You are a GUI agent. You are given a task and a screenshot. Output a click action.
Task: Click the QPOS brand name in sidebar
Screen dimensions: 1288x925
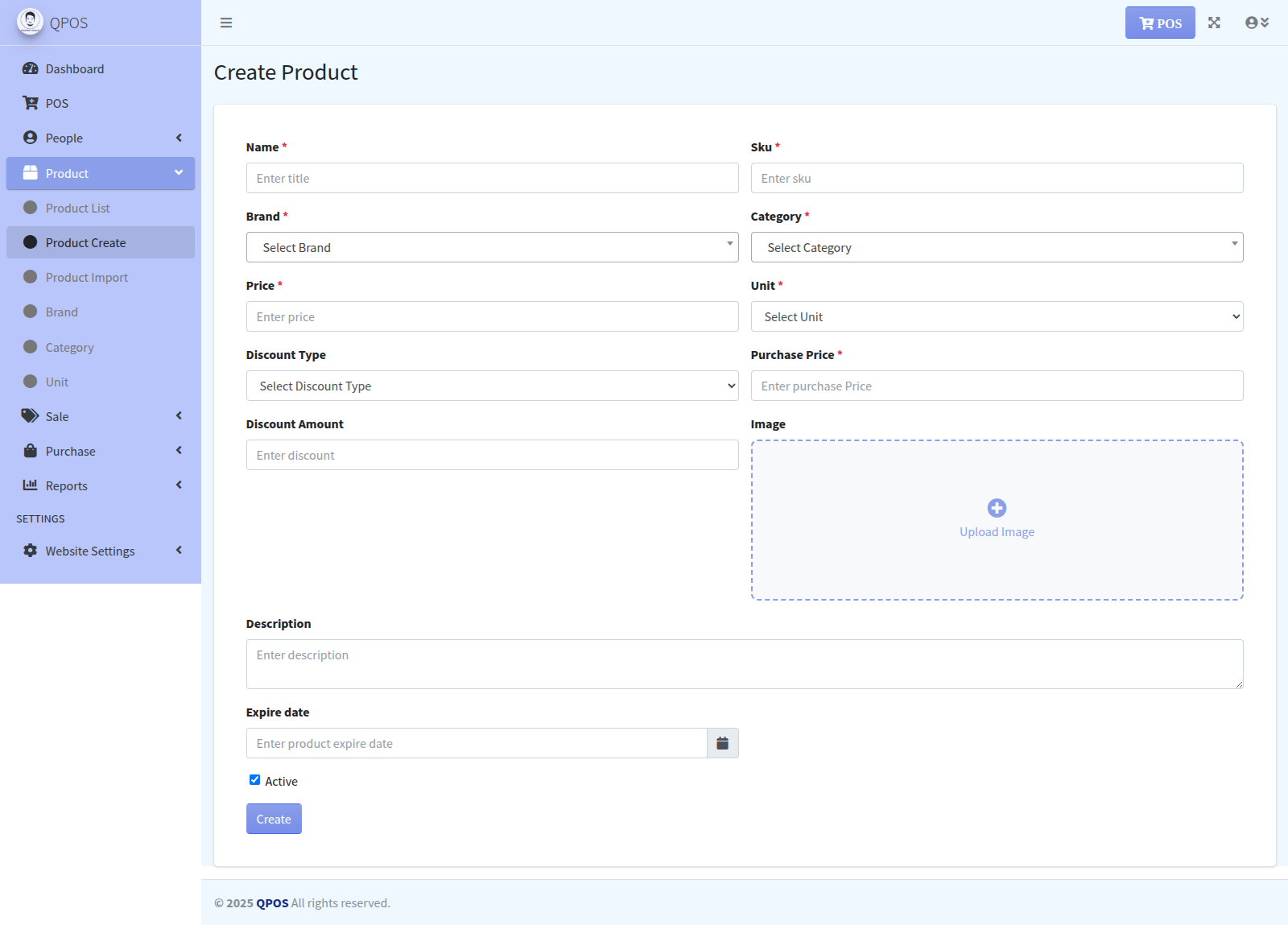(x=68, y=23)
